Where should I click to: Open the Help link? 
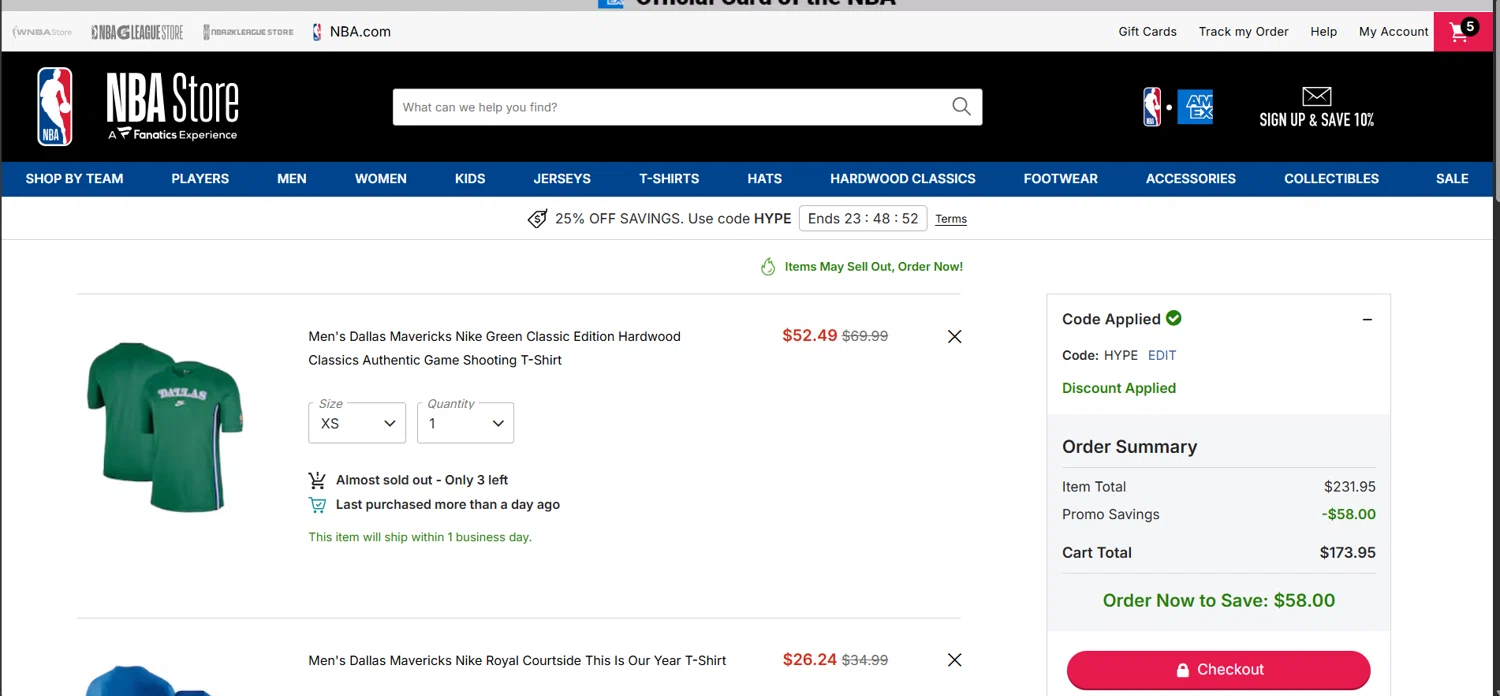(1324, 32)
